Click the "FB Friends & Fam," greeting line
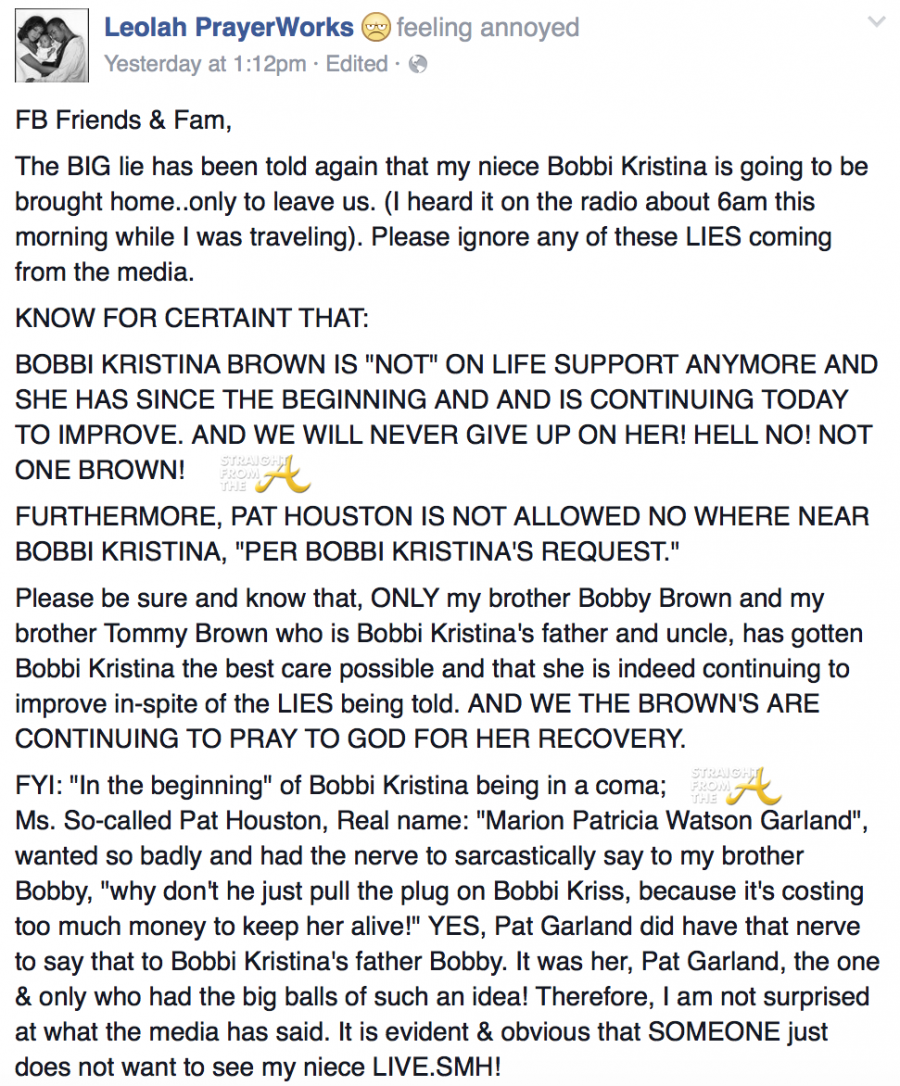Viewport: 900px width, 1086px height. tap(123, 121)
